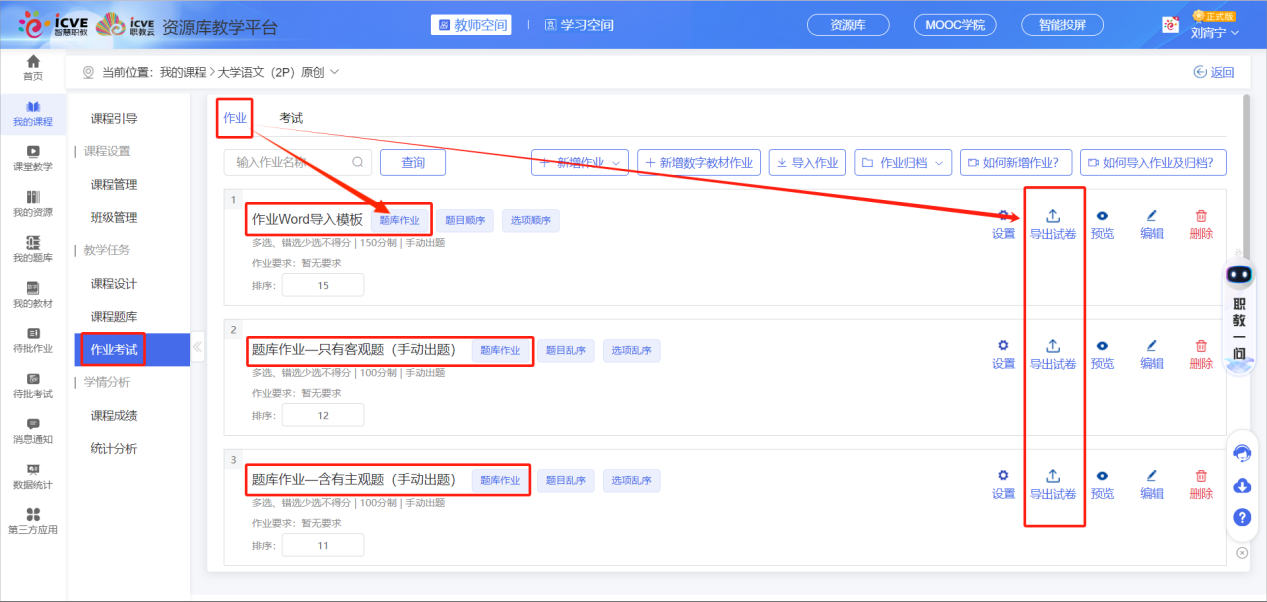This screenshot has width=1267, height=602.
Task: Click the 返回 back link
Action: (1214, 72)
